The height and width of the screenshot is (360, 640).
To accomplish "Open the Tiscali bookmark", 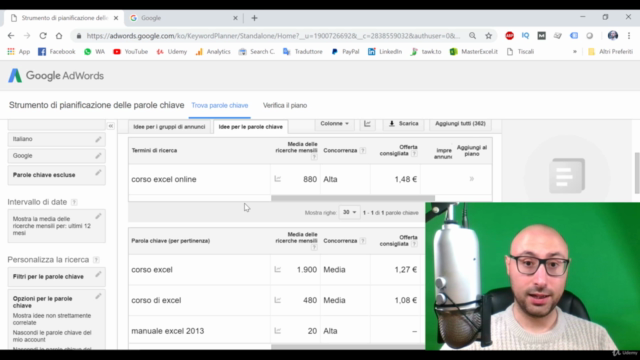I will pos(520,52).
